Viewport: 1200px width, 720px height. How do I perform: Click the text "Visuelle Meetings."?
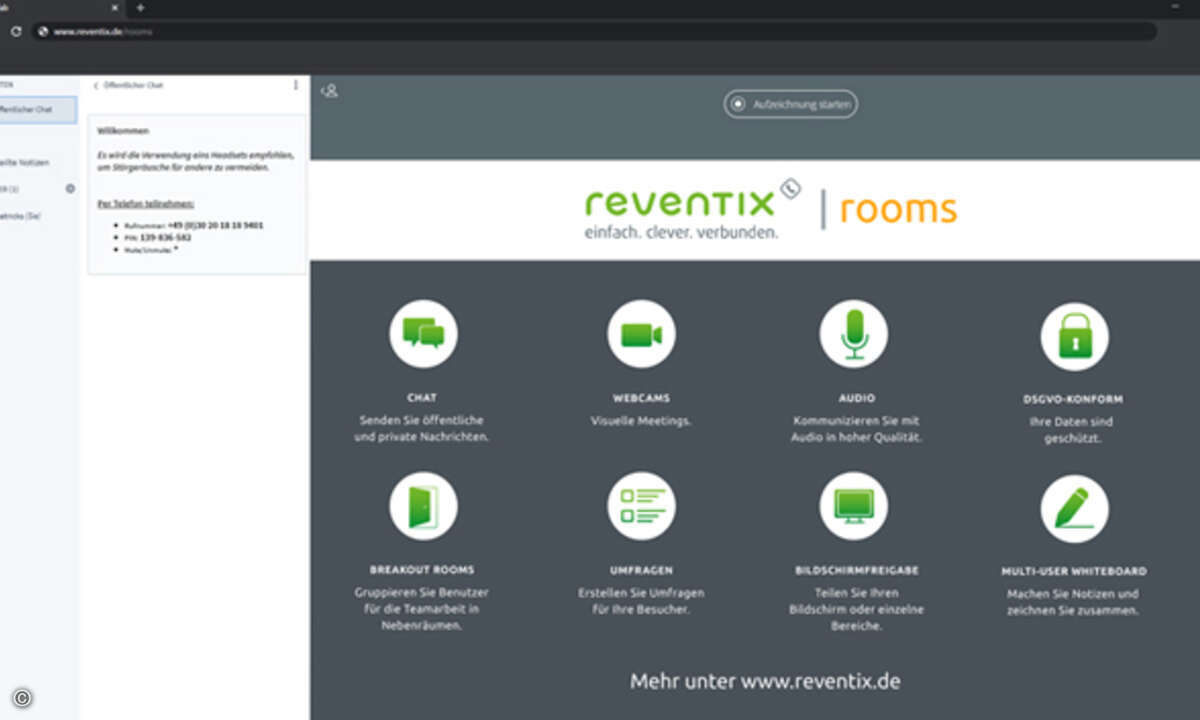(x=641, y=421)
